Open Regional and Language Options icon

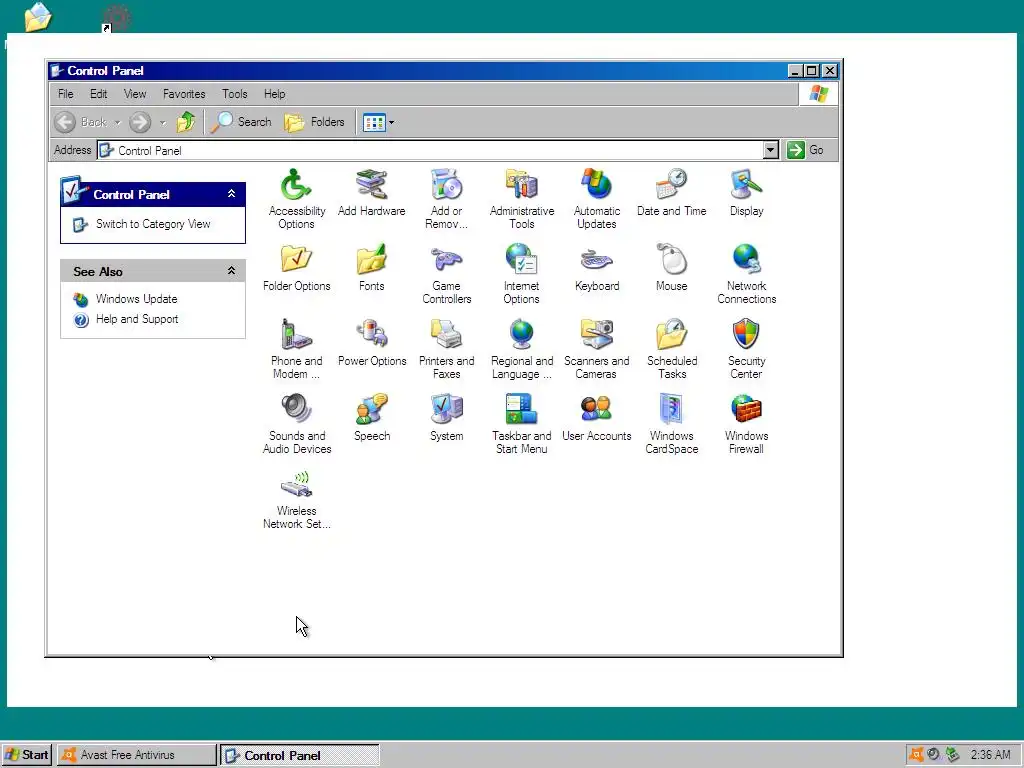pyautogui.click(x=522, y=349)
